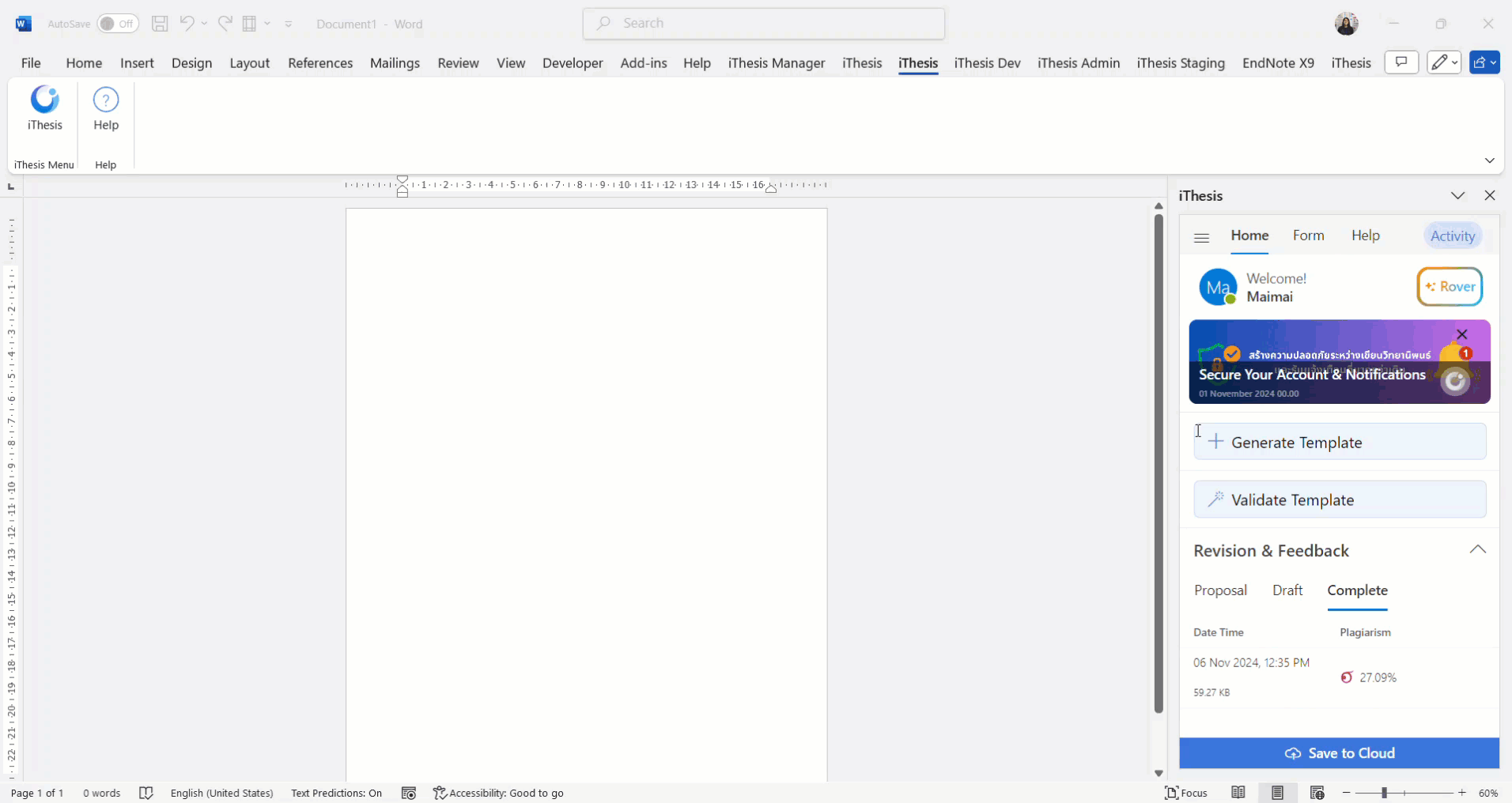Open the Activity tab in iThesis pane
Screen dimensions: 1512x803
point(1453,236)
